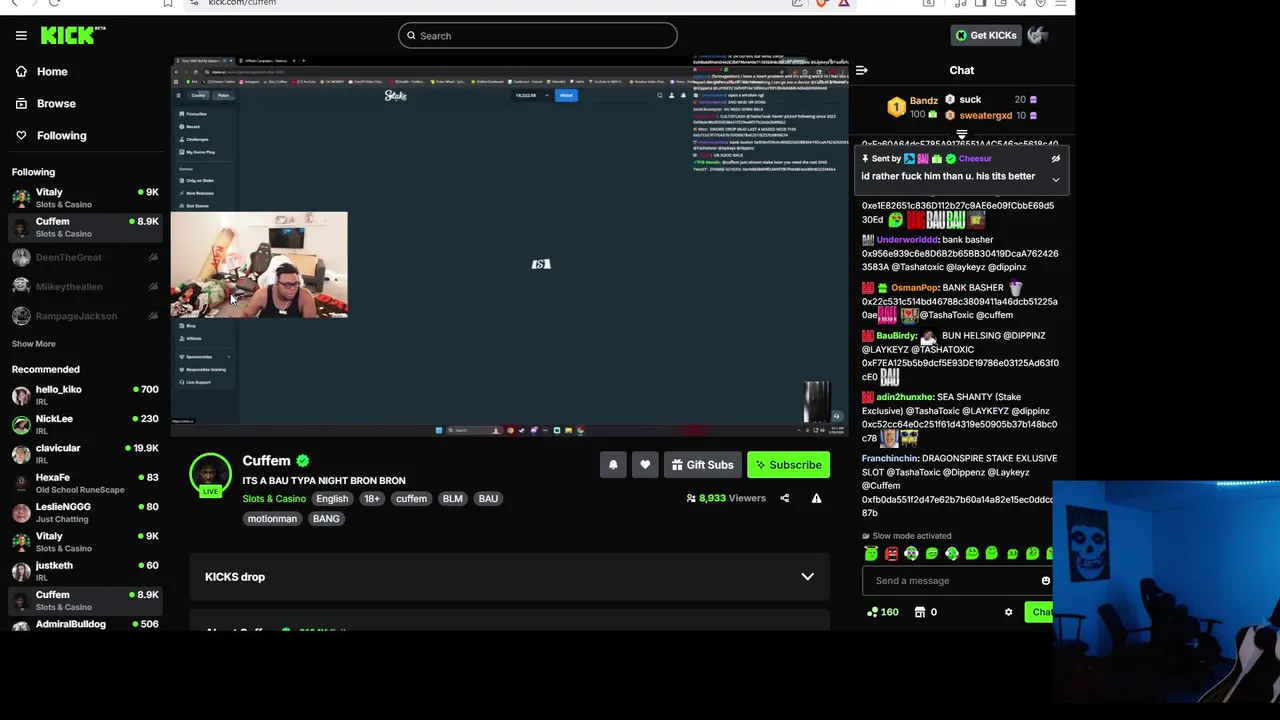Open BauBirdy's profile in chat
The width and height of the screenshot is (1280, 720).
[x=896, y=336]
